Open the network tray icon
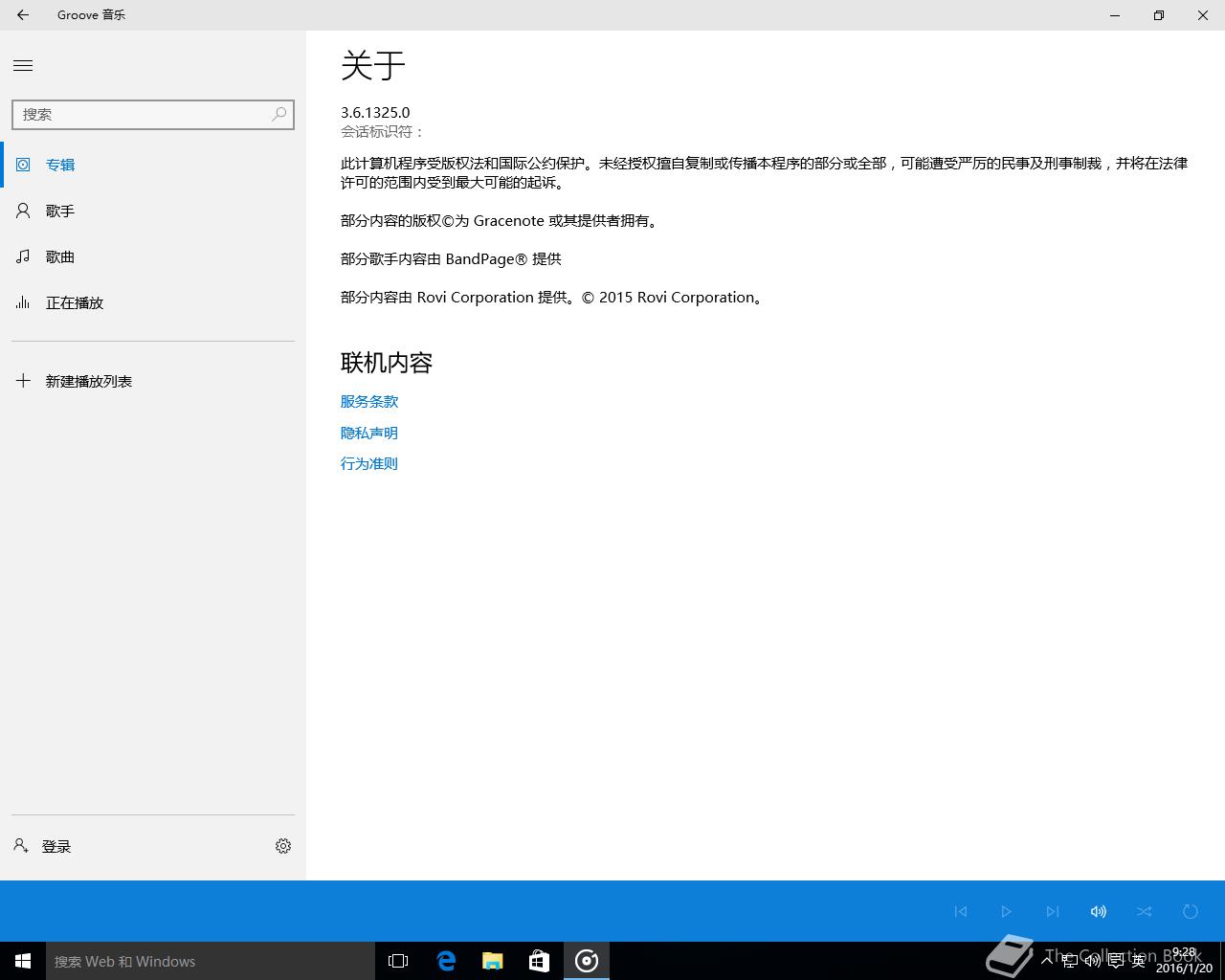The image size is (1225, 980). 1070,961
